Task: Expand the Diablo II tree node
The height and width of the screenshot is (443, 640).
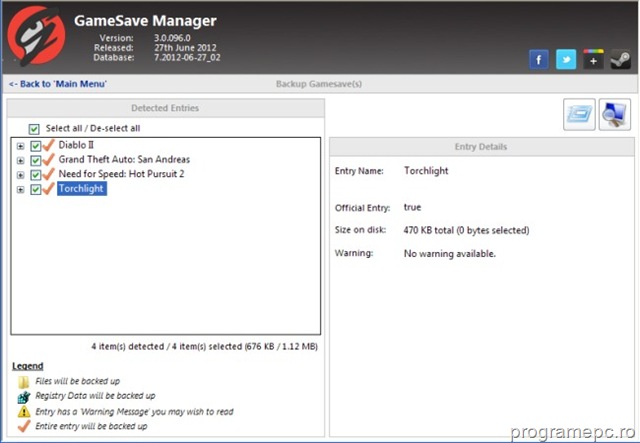Action: tap(20, 146)
